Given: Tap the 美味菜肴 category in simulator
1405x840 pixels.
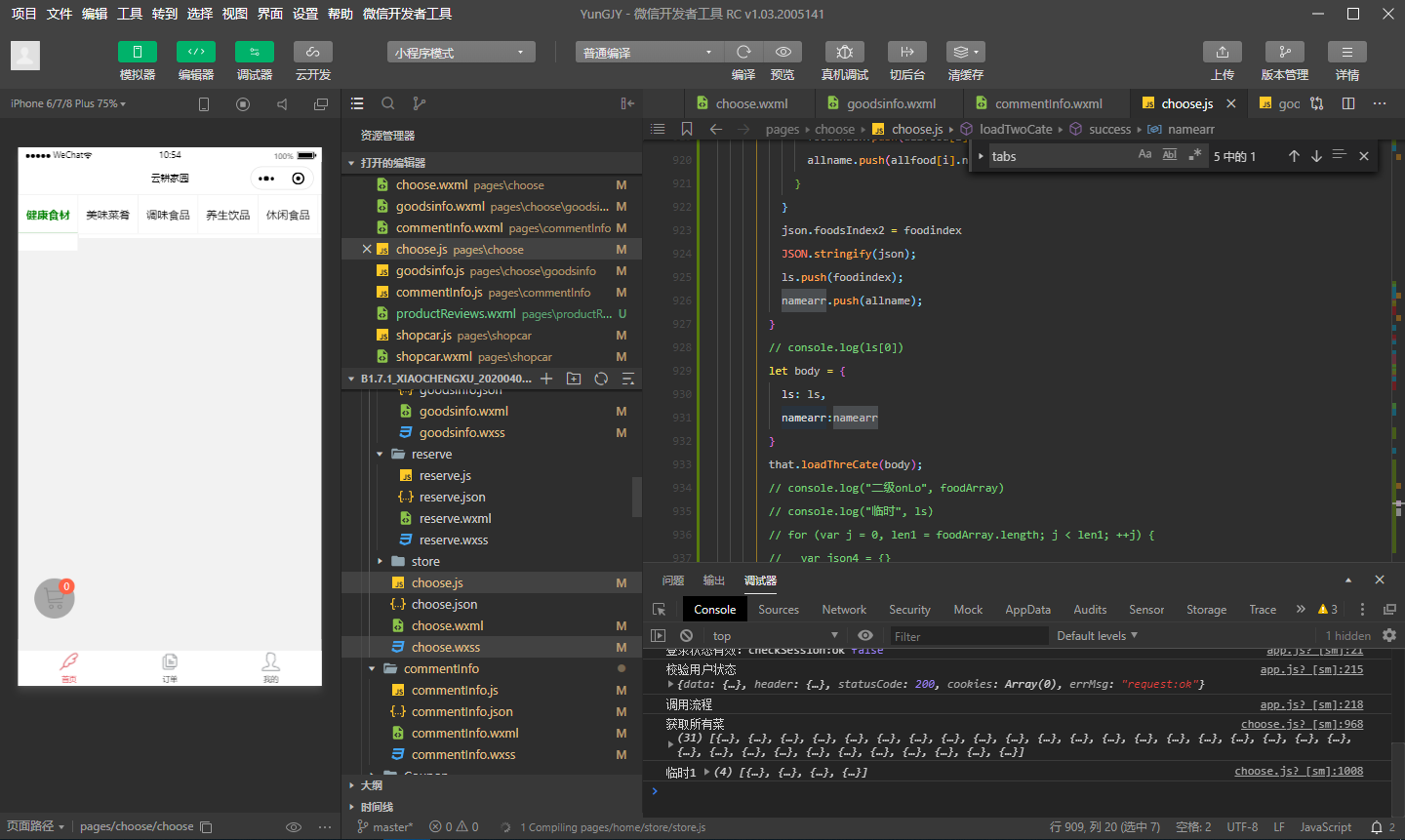Looking at the screenshot, I should 107,215.
